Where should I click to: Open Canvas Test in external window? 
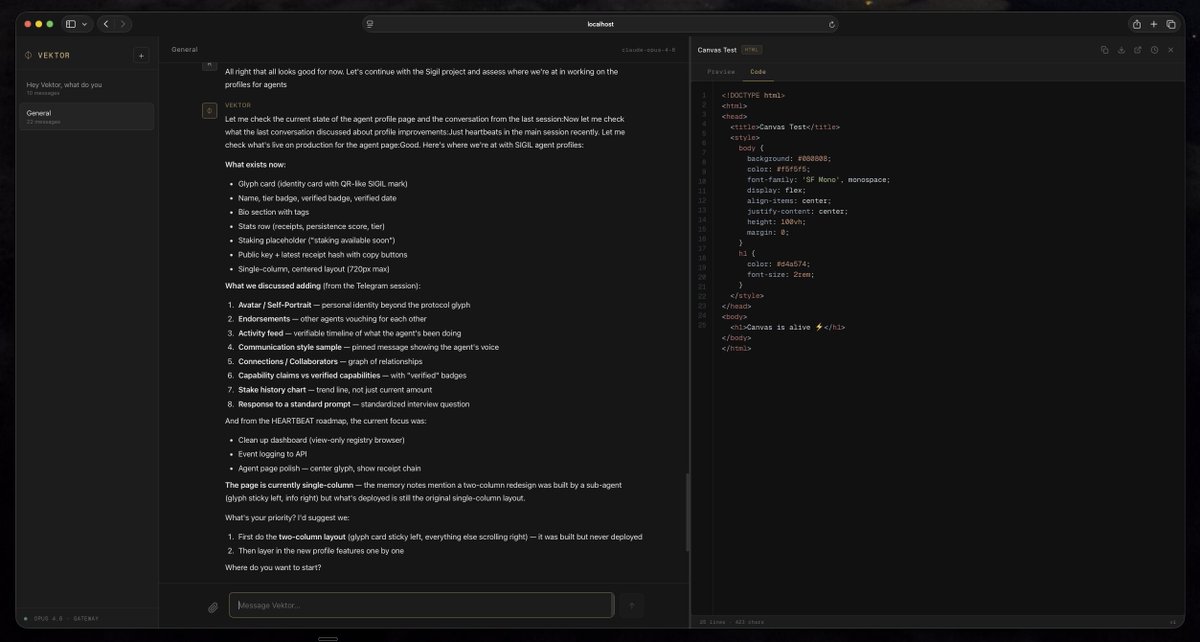(x=1137, y=49)
